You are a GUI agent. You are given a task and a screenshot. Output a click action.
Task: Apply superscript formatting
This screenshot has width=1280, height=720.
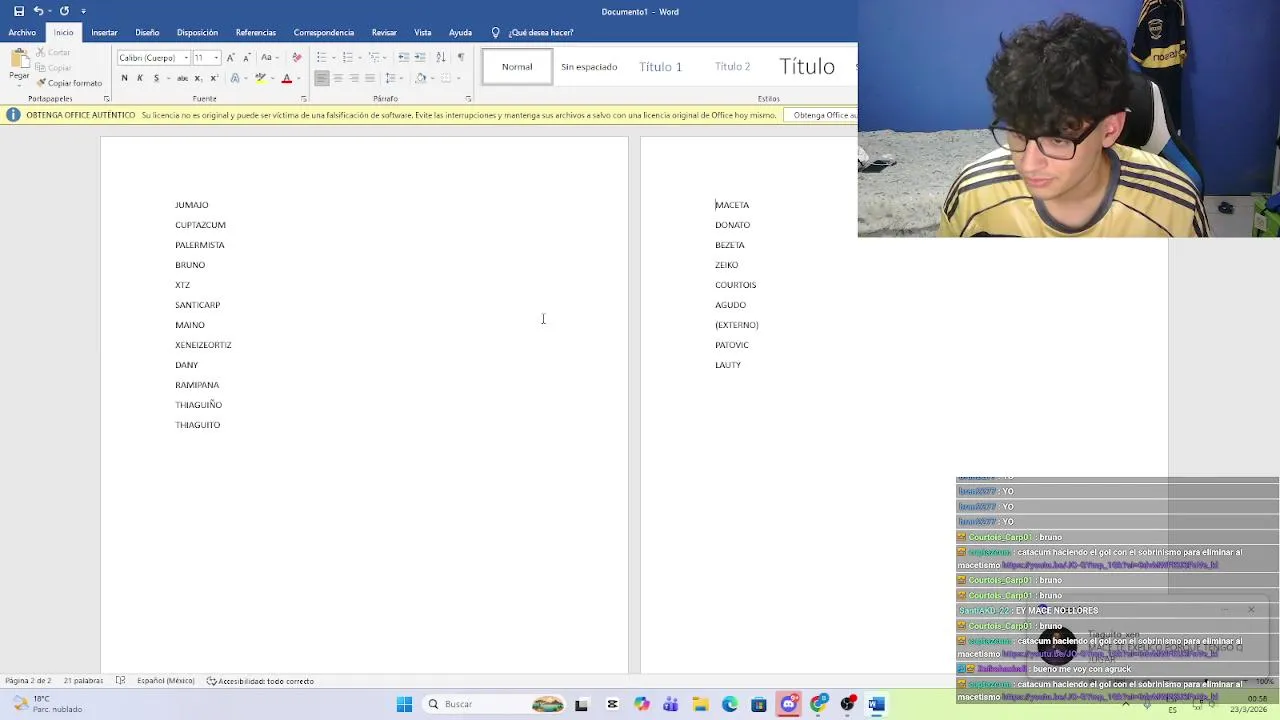pos(215,78)
